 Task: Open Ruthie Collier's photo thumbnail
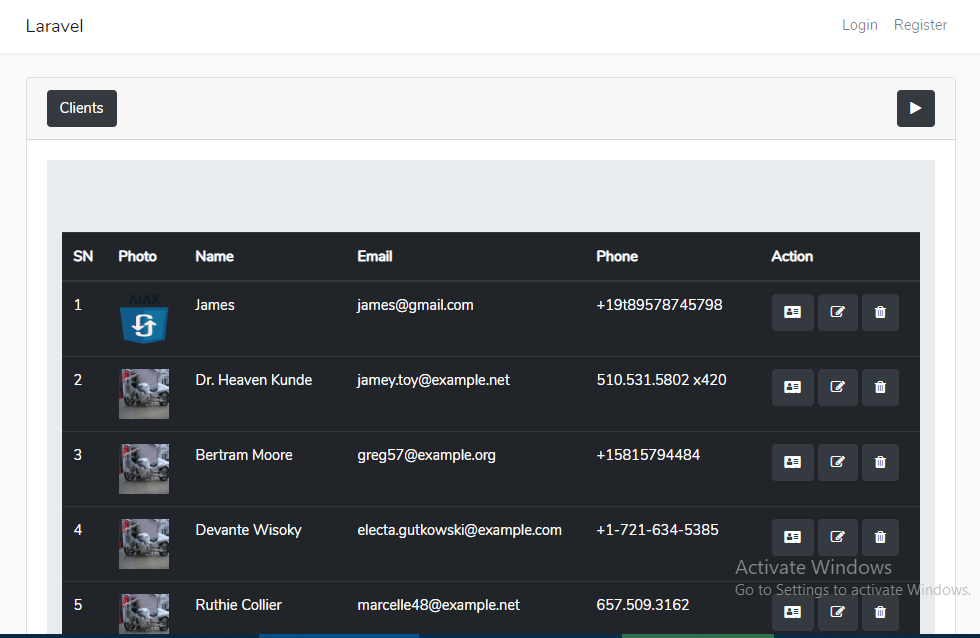[144, 614]
